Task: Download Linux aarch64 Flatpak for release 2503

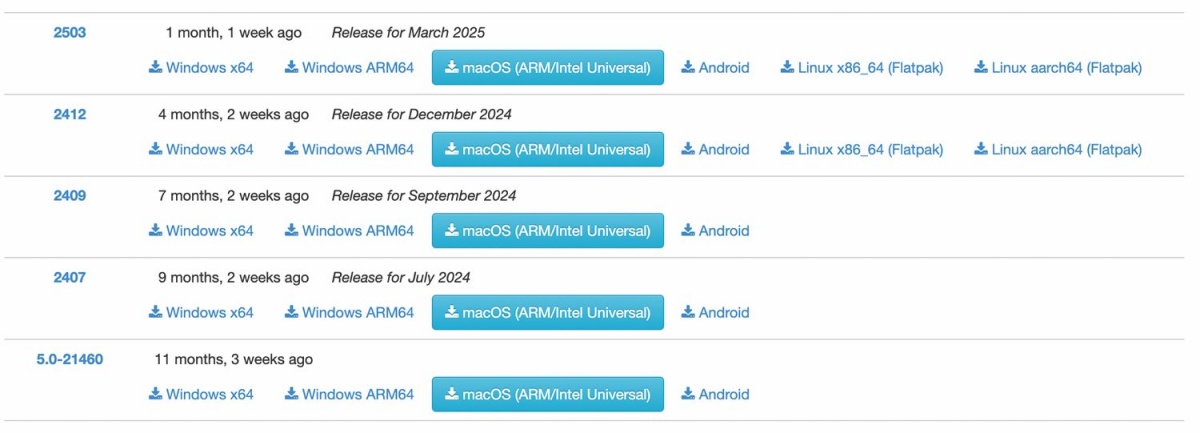Action: 1058,68
